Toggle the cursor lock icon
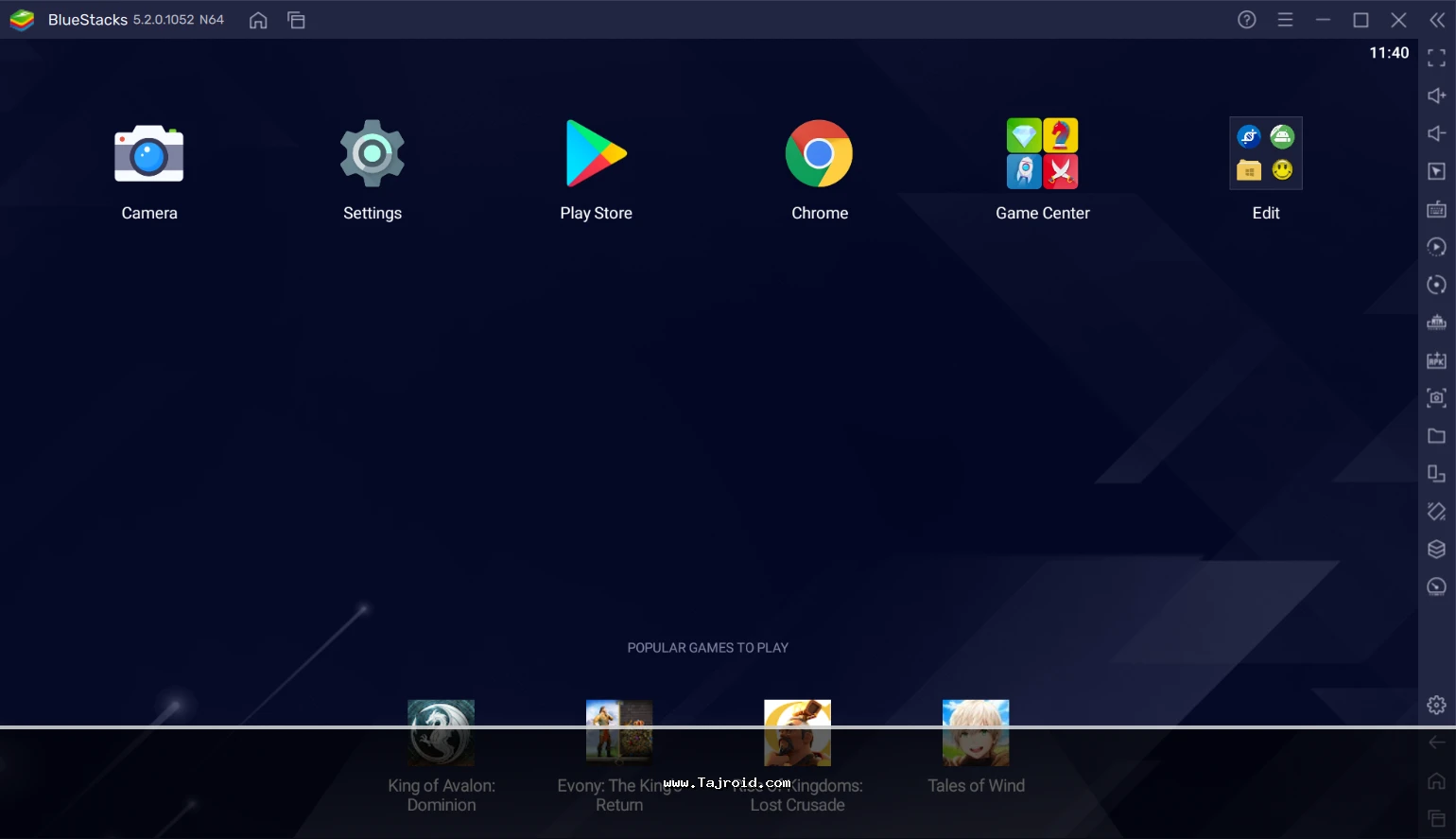The width and height of the screenshot is (1456, 839). point(1436,171)
